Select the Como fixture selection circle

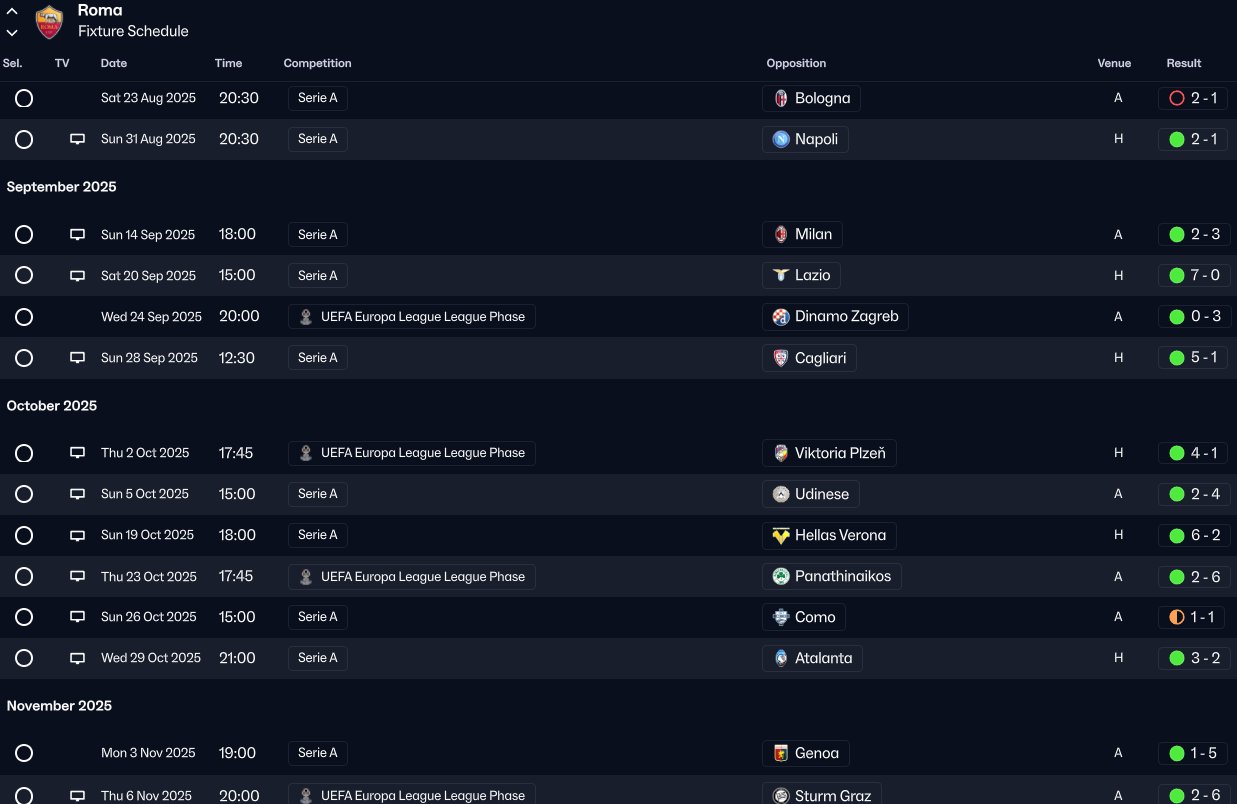coord(24,617)
